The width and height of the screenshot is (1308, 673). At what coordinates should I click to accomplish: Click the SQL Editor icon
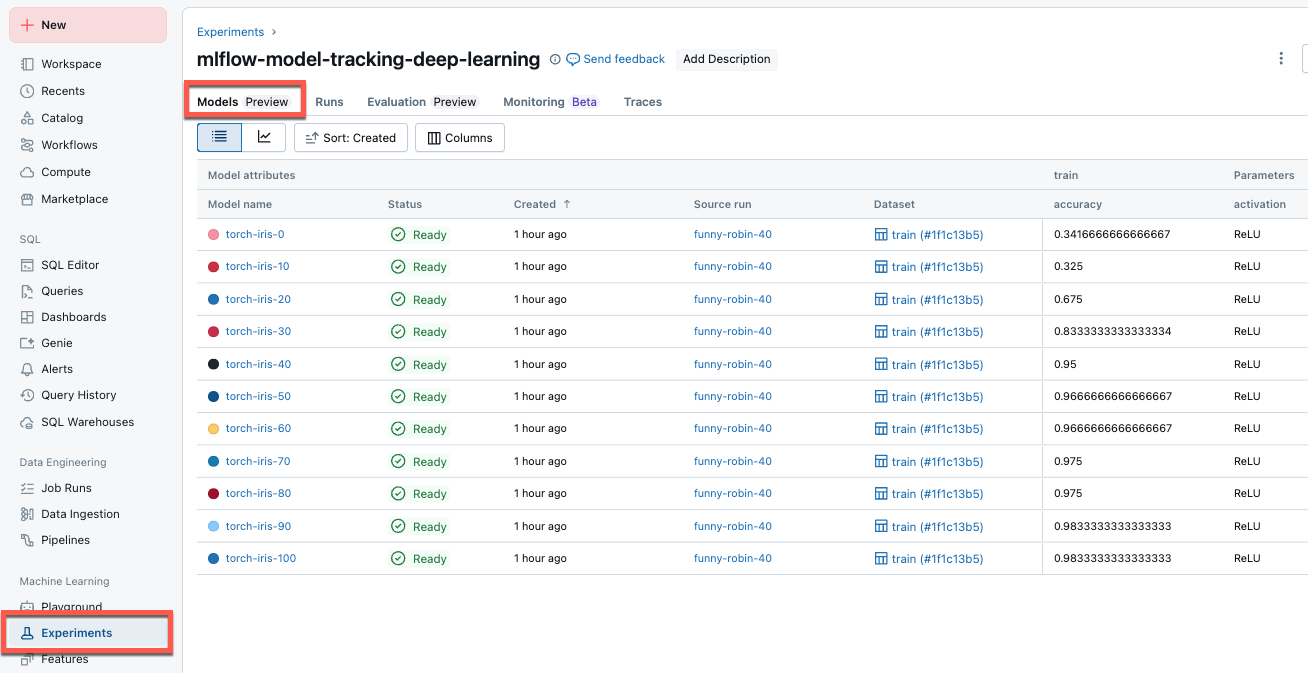(x=27, y=265)
